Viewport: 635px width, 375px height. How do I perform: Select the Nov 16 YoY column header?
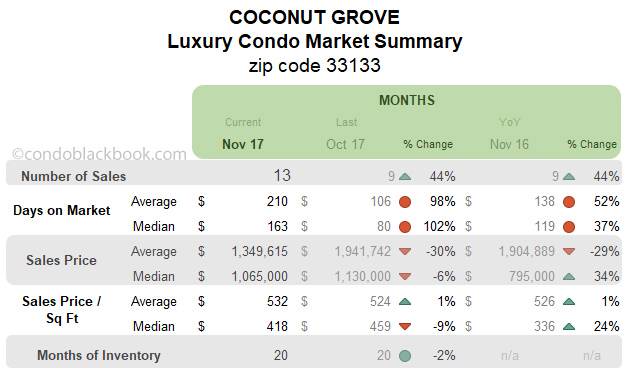point(509,144)
